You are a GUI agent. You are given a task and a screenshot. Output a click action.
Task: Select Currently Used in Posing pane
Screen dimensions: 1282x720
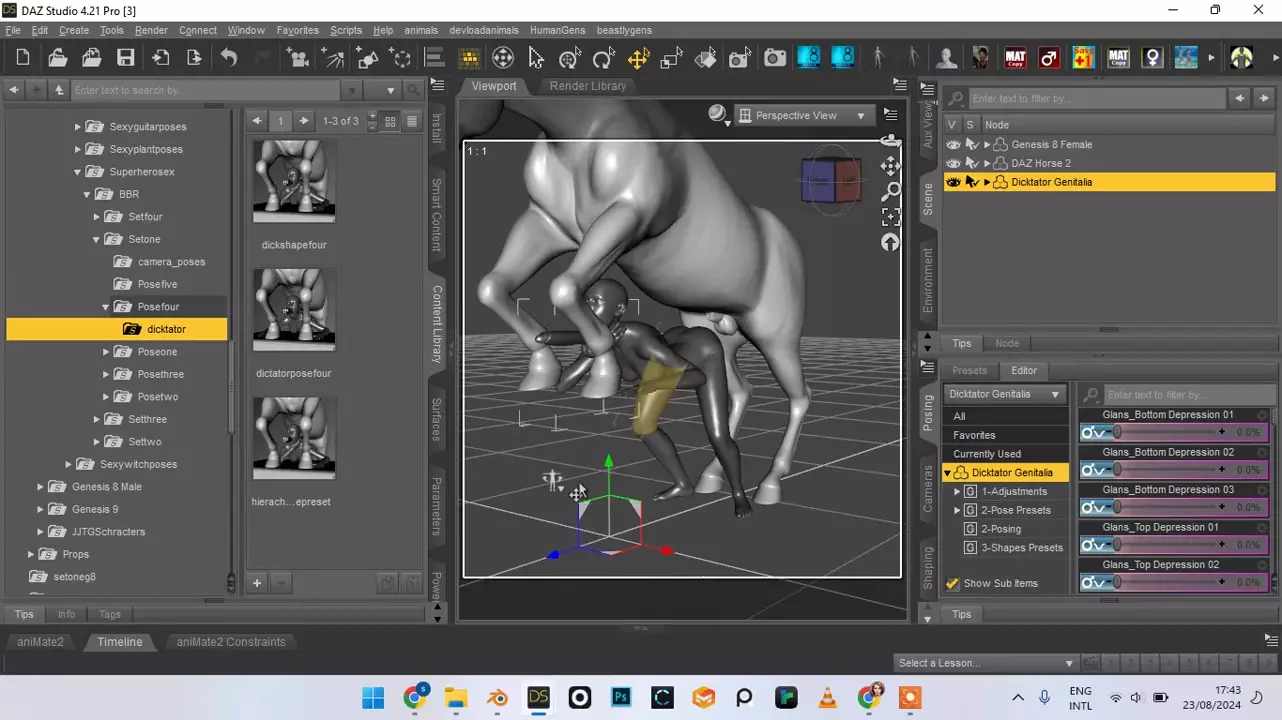pyautogui.click(x=987, y=454)
